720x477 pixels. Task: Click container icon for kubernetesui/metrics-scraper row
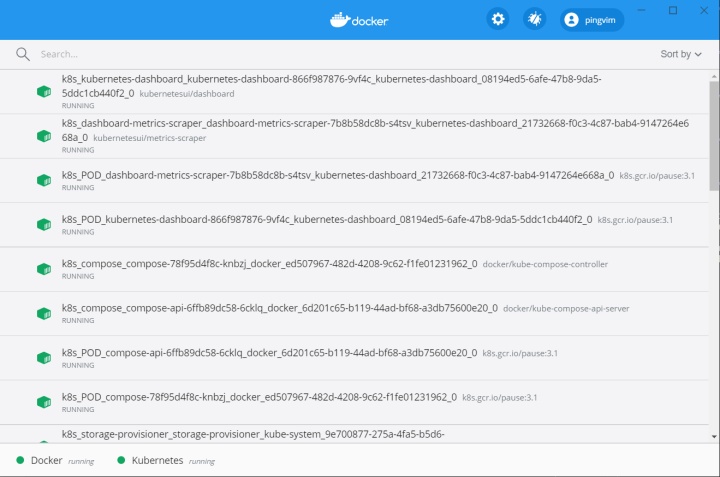pyautogui.click(x=44, y=136)
